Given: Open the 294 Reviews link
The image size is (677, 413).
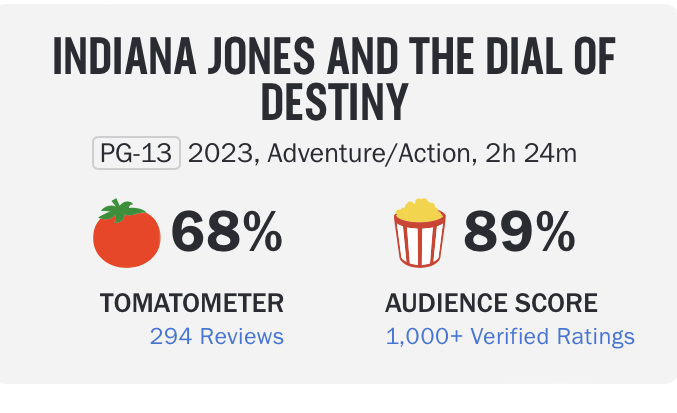Looking at the screenshot, I should pos(216,336).
